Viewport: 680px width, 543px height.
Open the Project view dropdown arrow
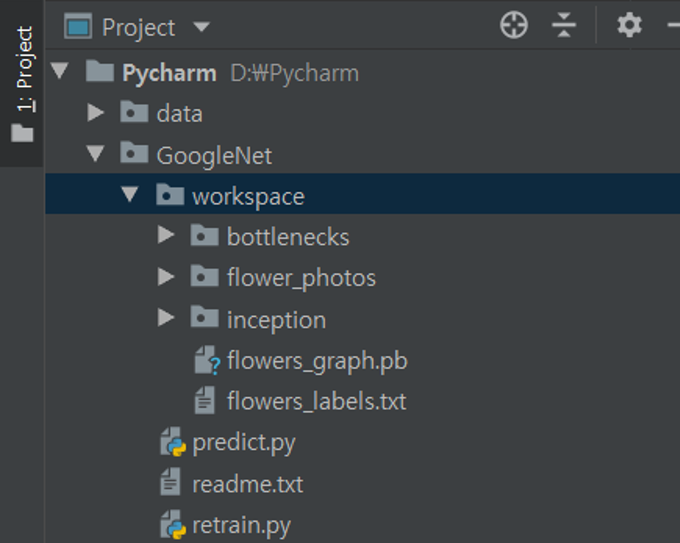pyautogui.click(x=201, y=27)
